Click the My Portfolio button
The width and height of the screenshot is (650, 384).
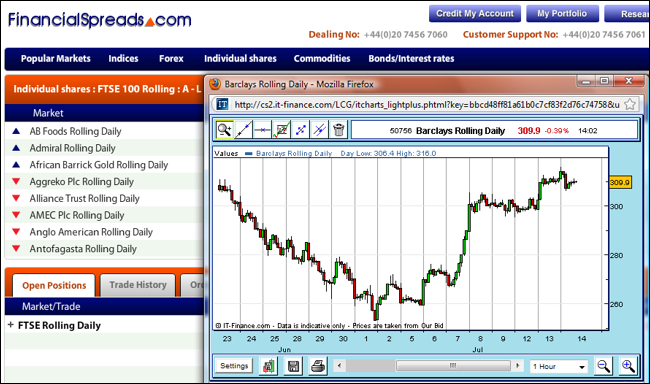click(x=562, y=14)
